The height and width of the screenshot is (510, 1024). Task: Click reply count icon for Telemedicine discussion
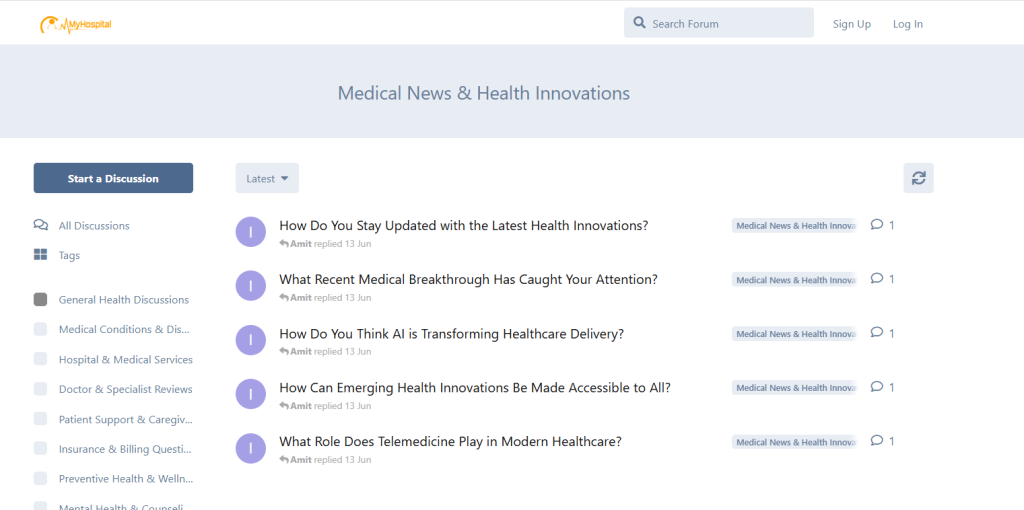click(877, 441)
